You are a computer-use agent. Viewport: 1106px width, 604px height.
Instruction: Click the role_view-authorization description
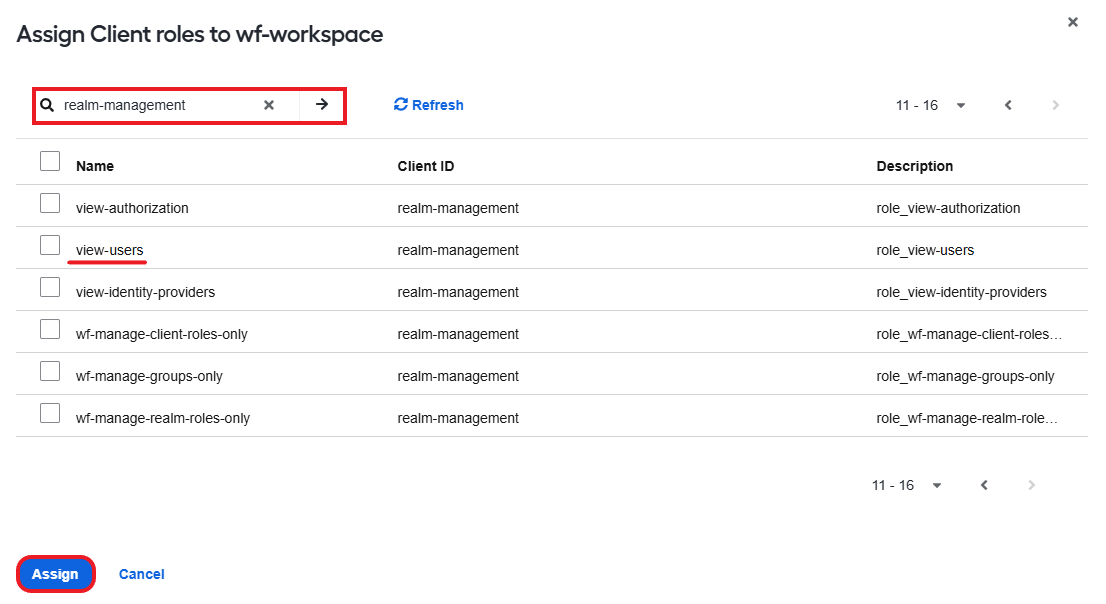[948, 208]
